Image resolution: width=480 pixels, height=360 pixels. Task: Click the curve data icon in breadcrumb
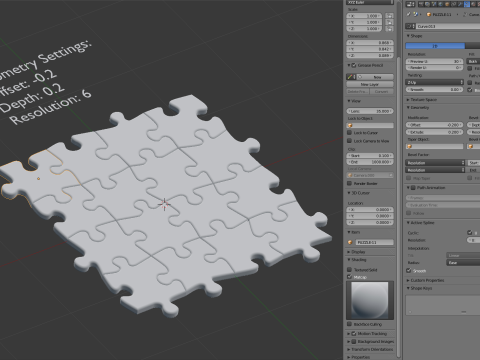[465, 14]
